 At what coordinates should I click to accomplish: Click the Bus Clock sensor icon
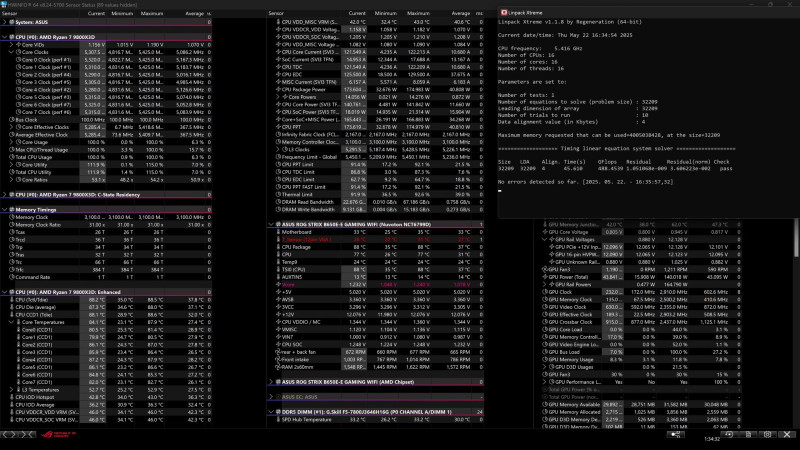12,120
